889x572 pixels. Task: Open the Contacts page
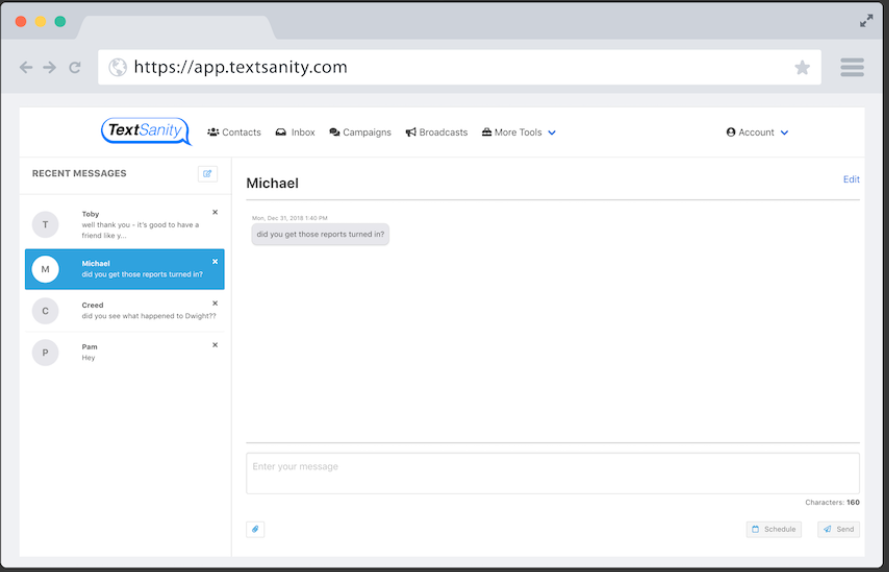pos(234,132)
